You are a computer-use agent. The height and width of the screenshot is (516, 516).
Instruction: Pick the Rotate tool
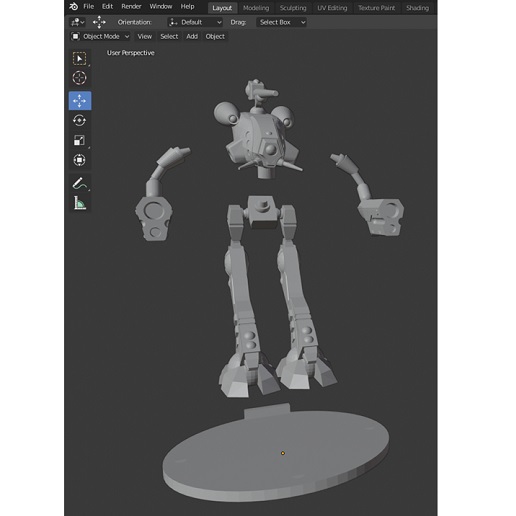[x=79, y=120]
